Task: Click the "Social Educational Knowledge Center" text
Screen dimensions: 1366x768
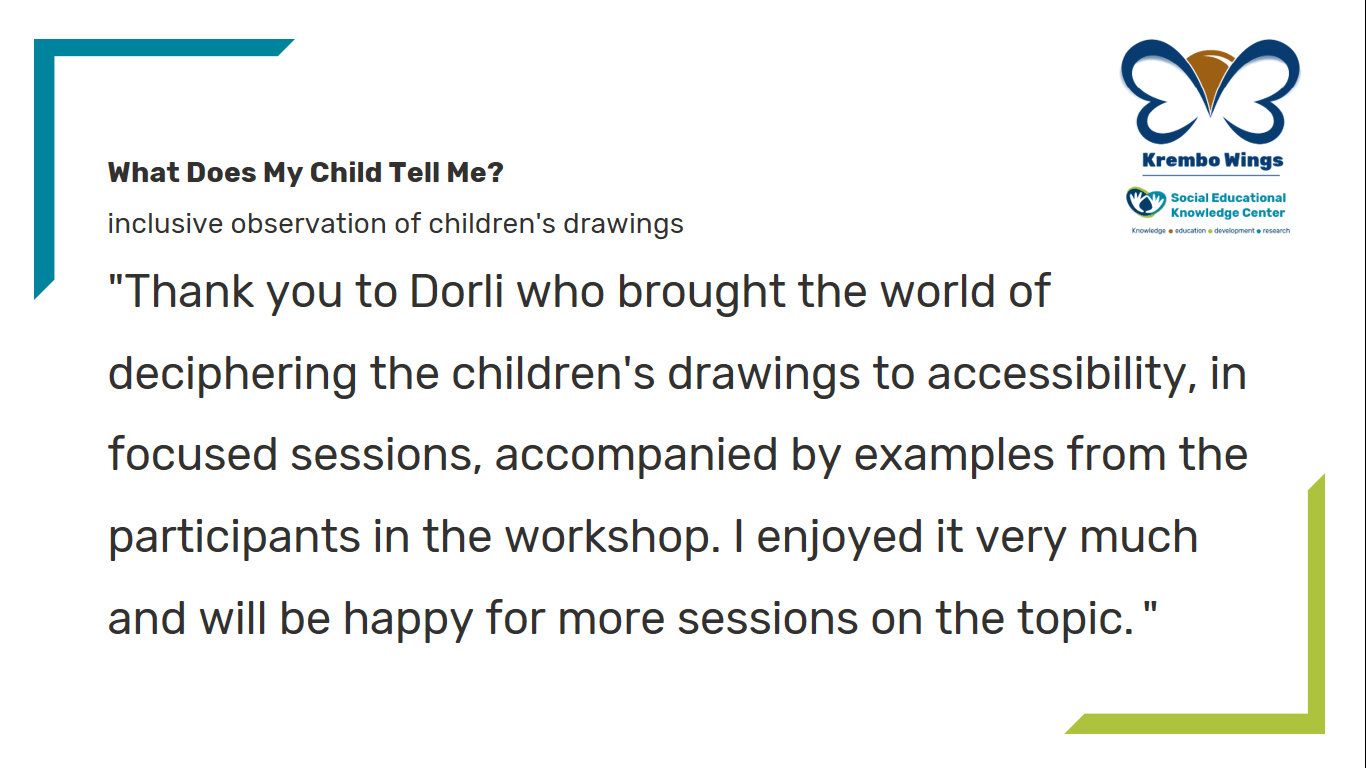Action: (x=1228, y=205)
